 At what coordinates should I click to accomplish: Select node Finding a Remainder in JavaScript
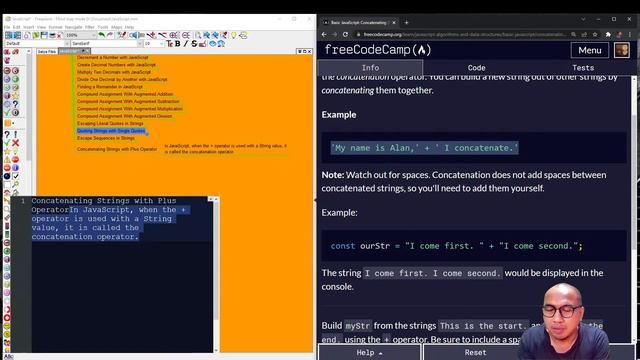tap(110, 87)
